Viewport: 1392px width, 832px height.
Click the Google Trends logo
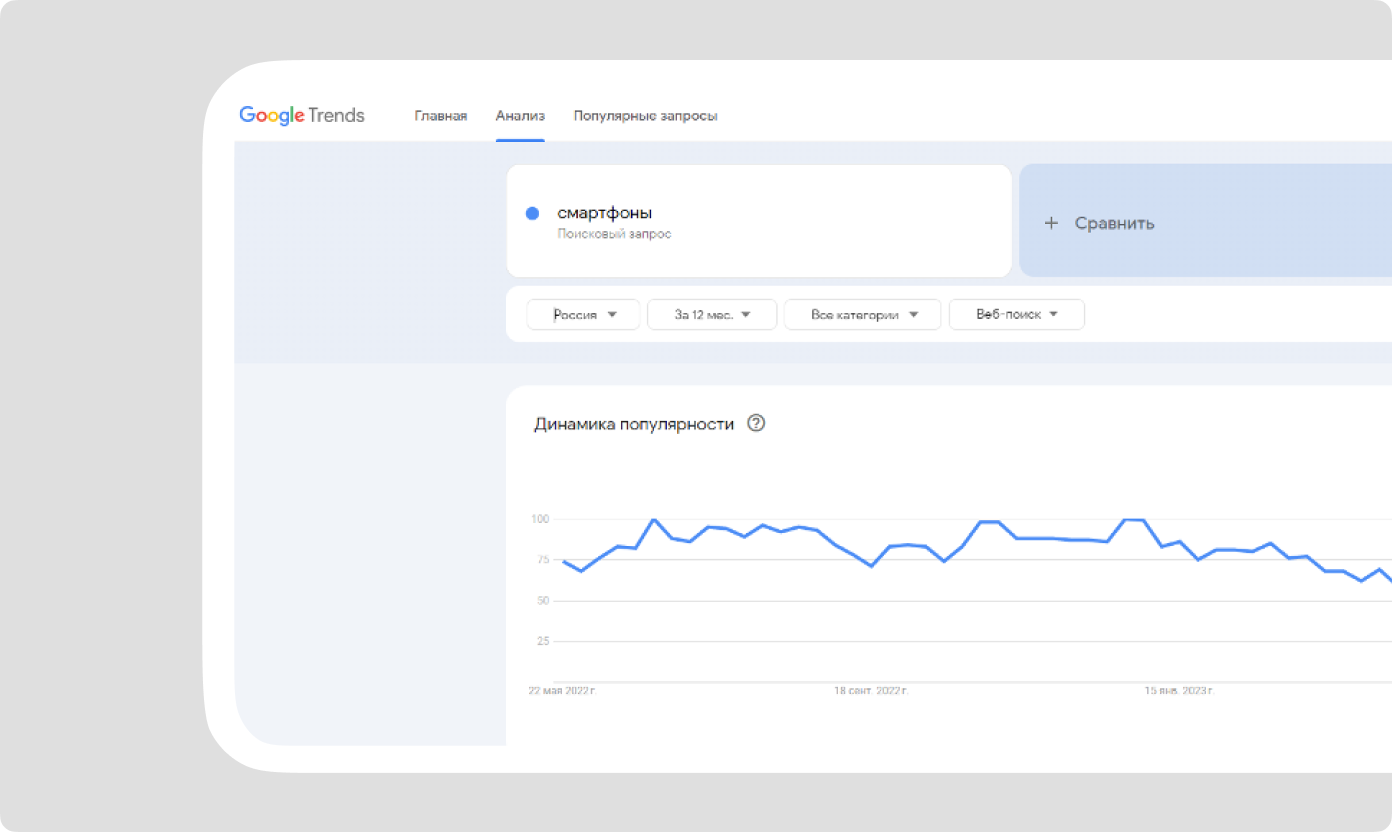(x=302, y=115)
